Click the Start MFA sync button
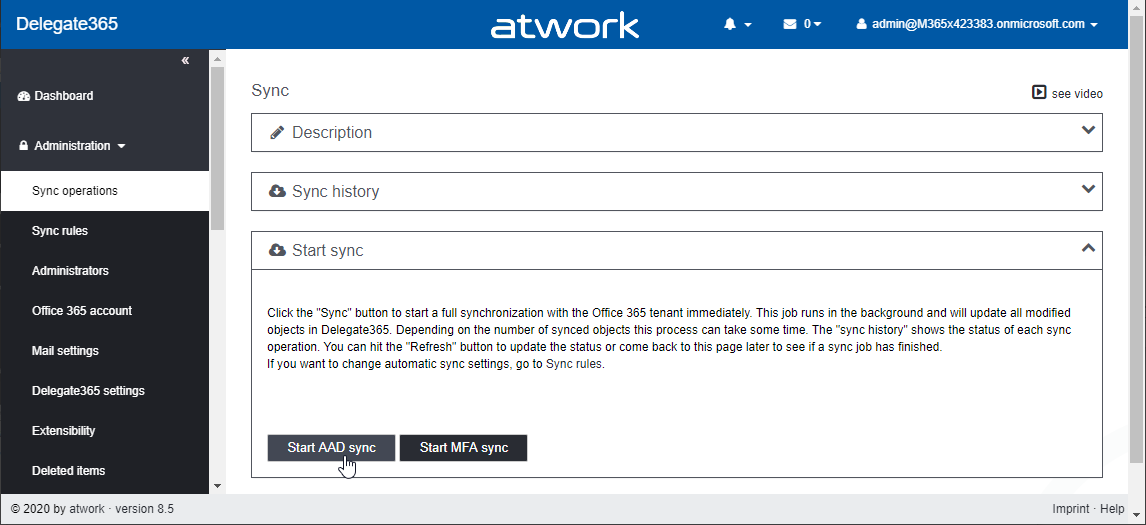Screen dimensions: 1146x525 click(463, 448)
